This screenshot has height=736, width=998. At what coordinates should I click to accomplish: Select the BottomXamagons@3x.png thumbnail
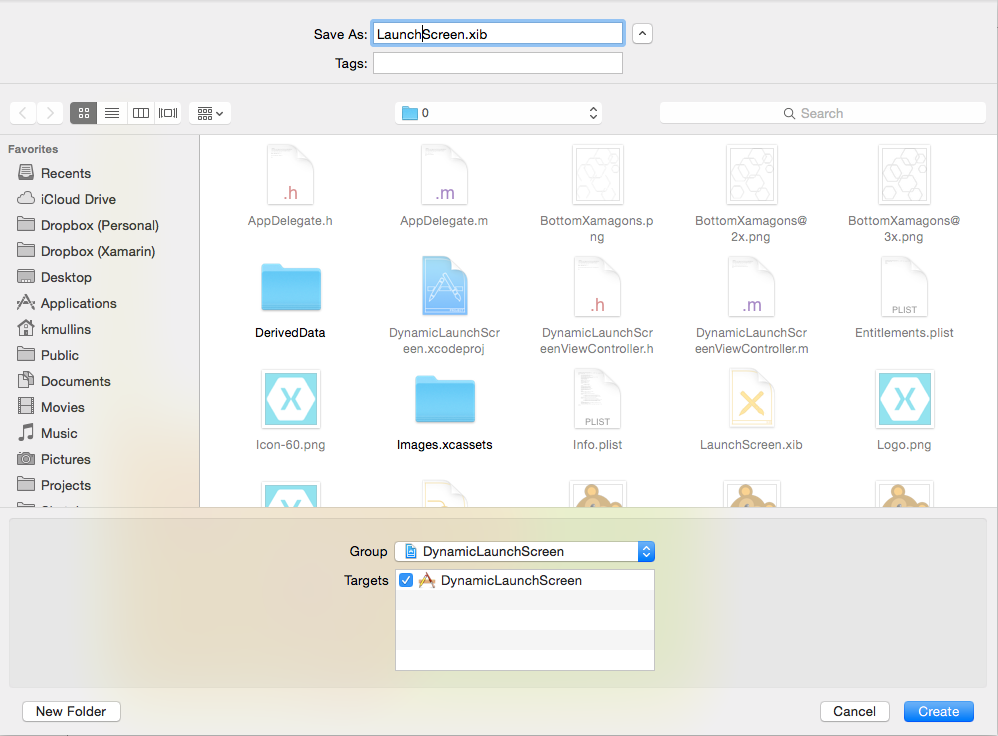pos(904,175)
